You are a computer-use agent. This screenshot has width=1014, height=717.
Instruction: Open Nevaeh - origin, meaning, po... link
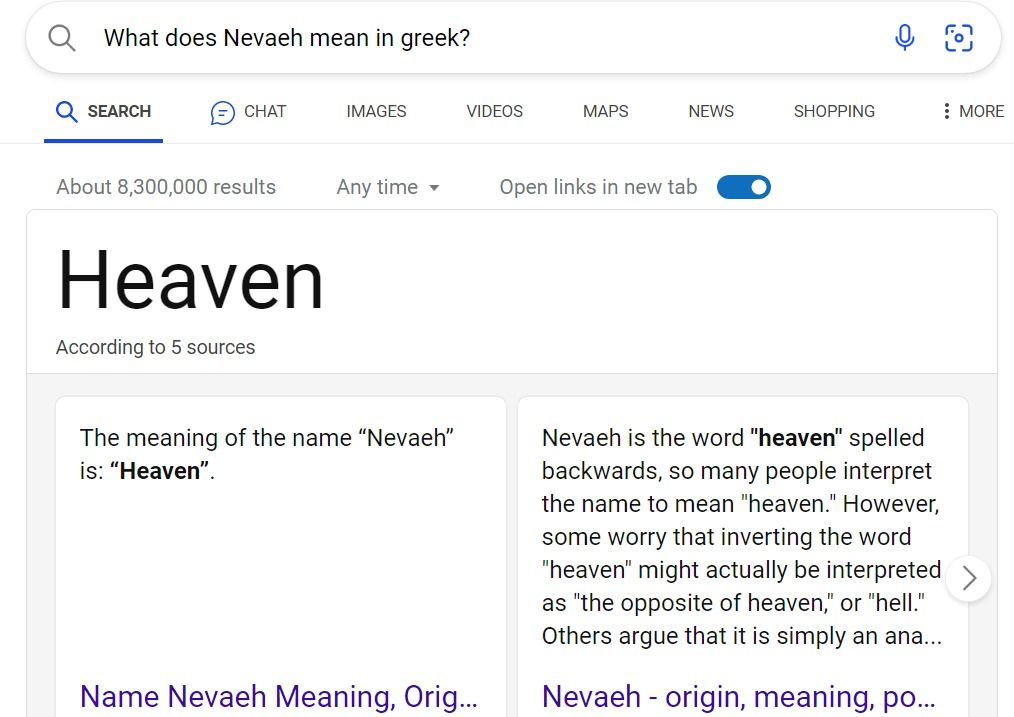(x=739, y=697)
